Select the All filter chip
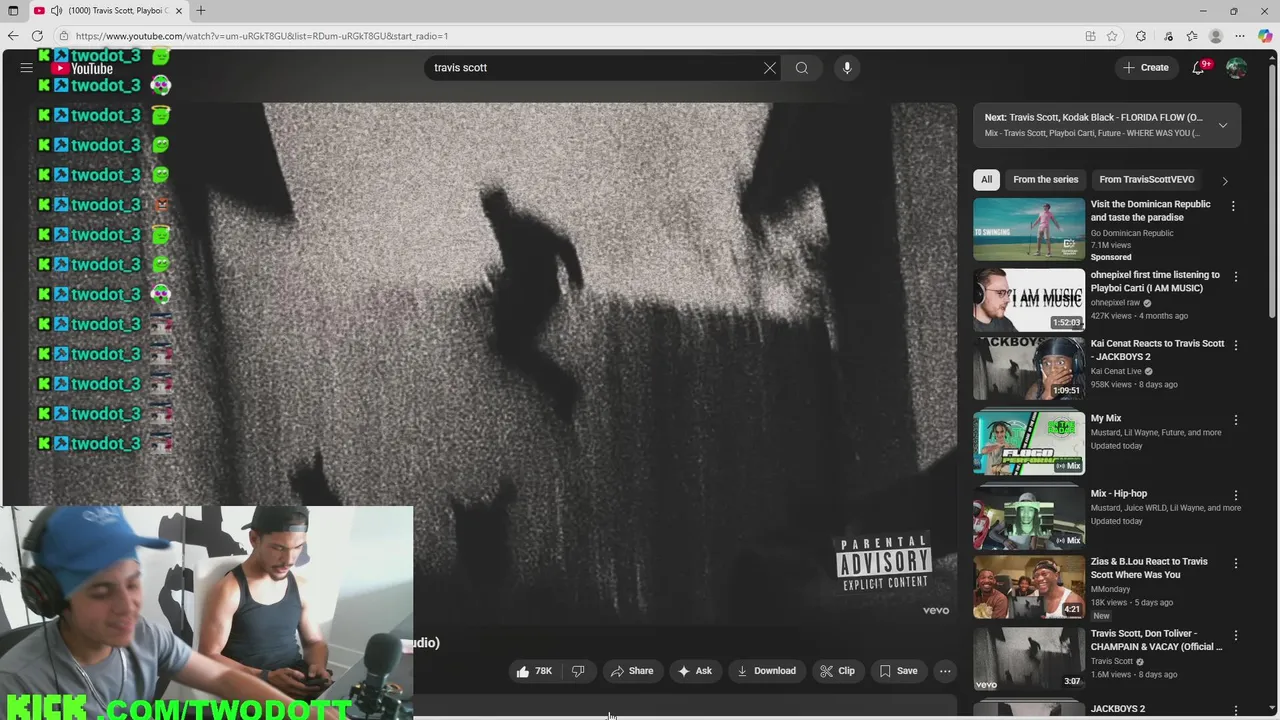1280x720 pixels. (986, 180)
